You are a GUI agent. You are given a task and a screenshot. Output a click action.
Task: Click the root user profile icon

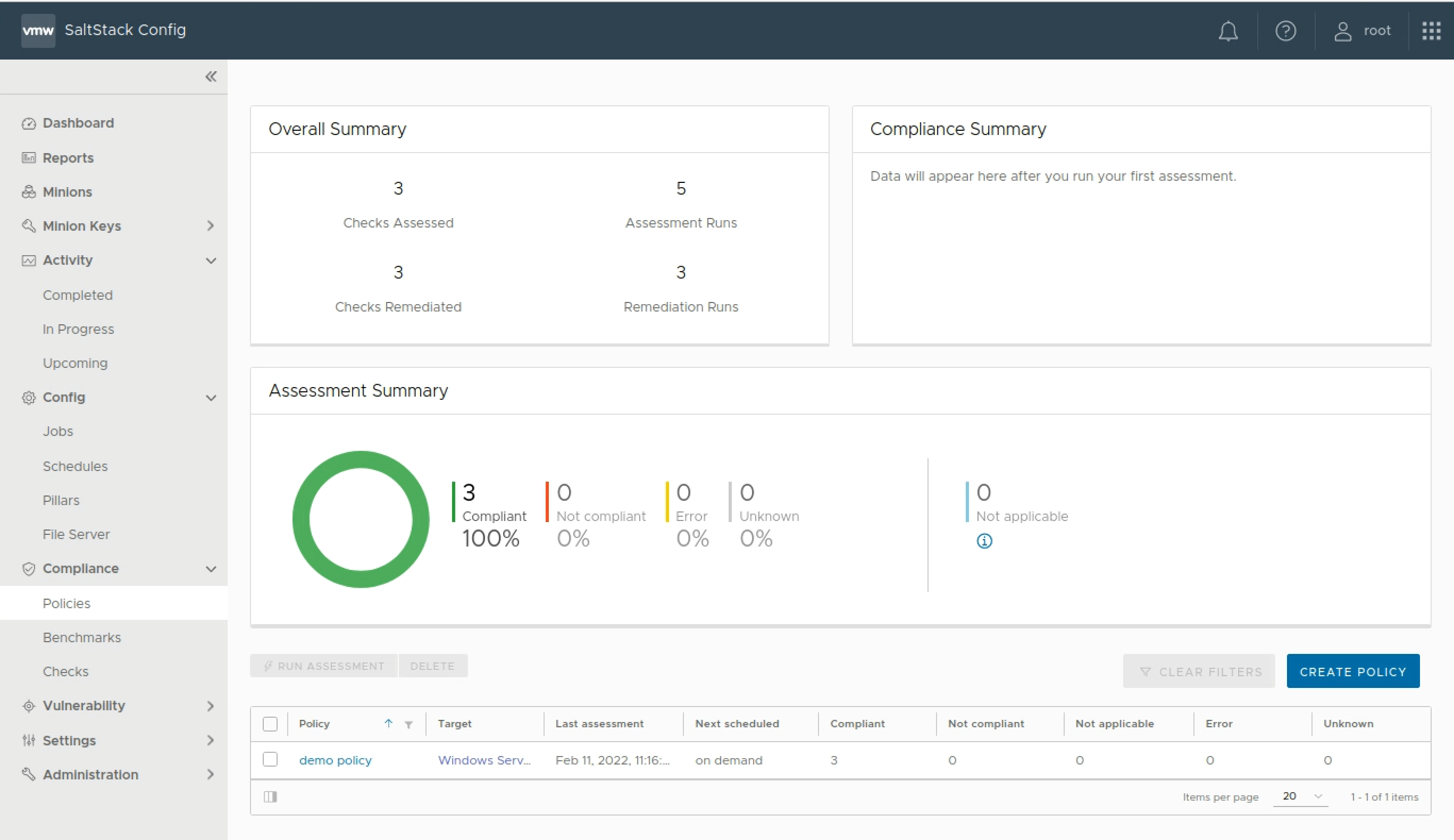click(1343, 31)
